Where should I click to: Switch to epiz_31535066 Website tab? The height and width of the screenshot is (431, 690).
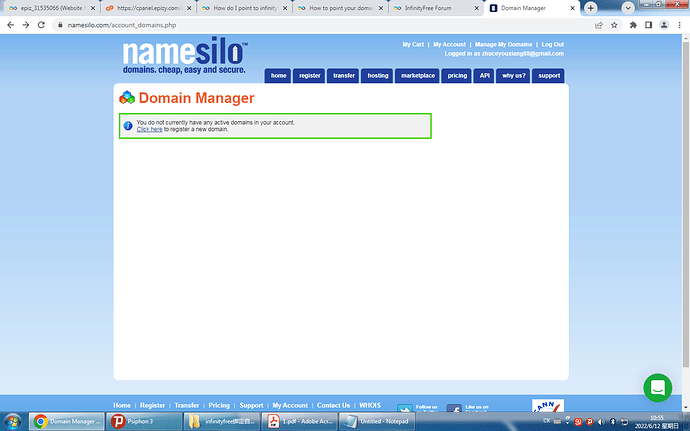point(52,8)
